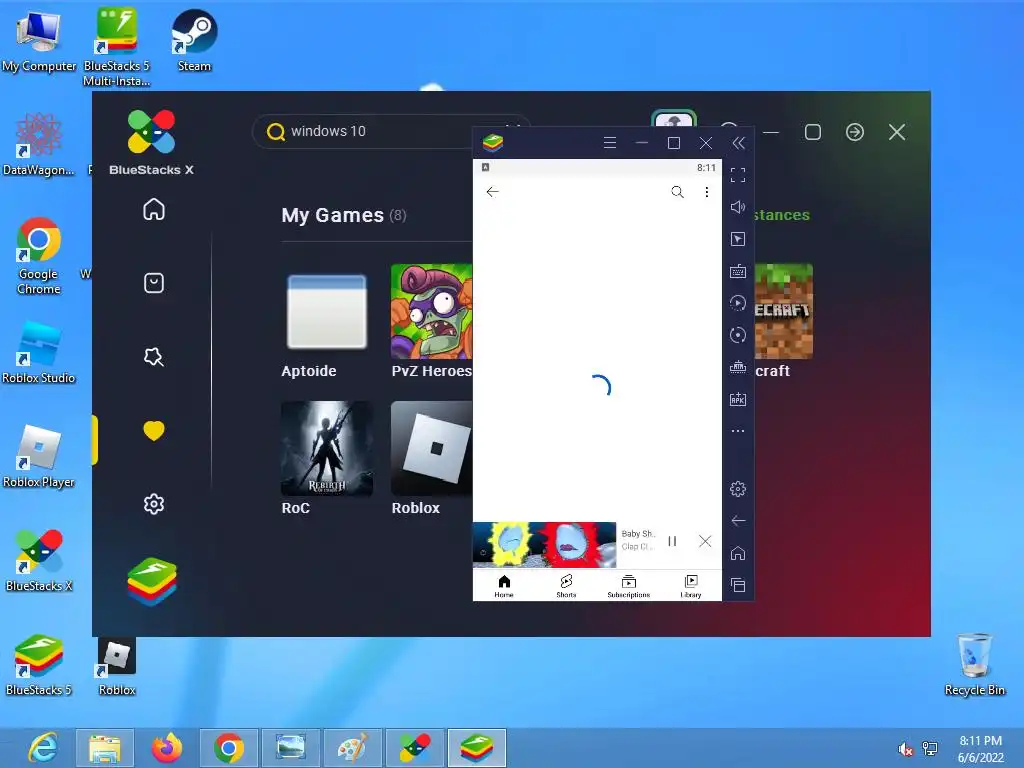Open BlueStacks X home icon in sidebar
The image size is (1024, 768).
154,210
